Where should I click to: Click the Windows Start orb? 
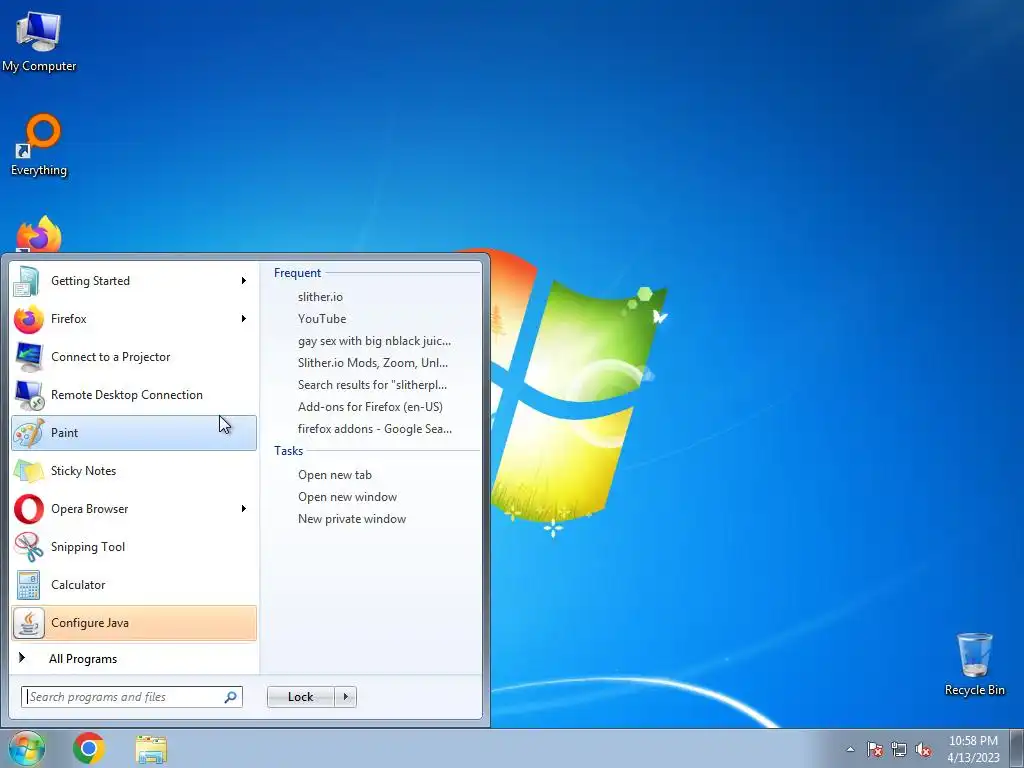tap(27, 748)
